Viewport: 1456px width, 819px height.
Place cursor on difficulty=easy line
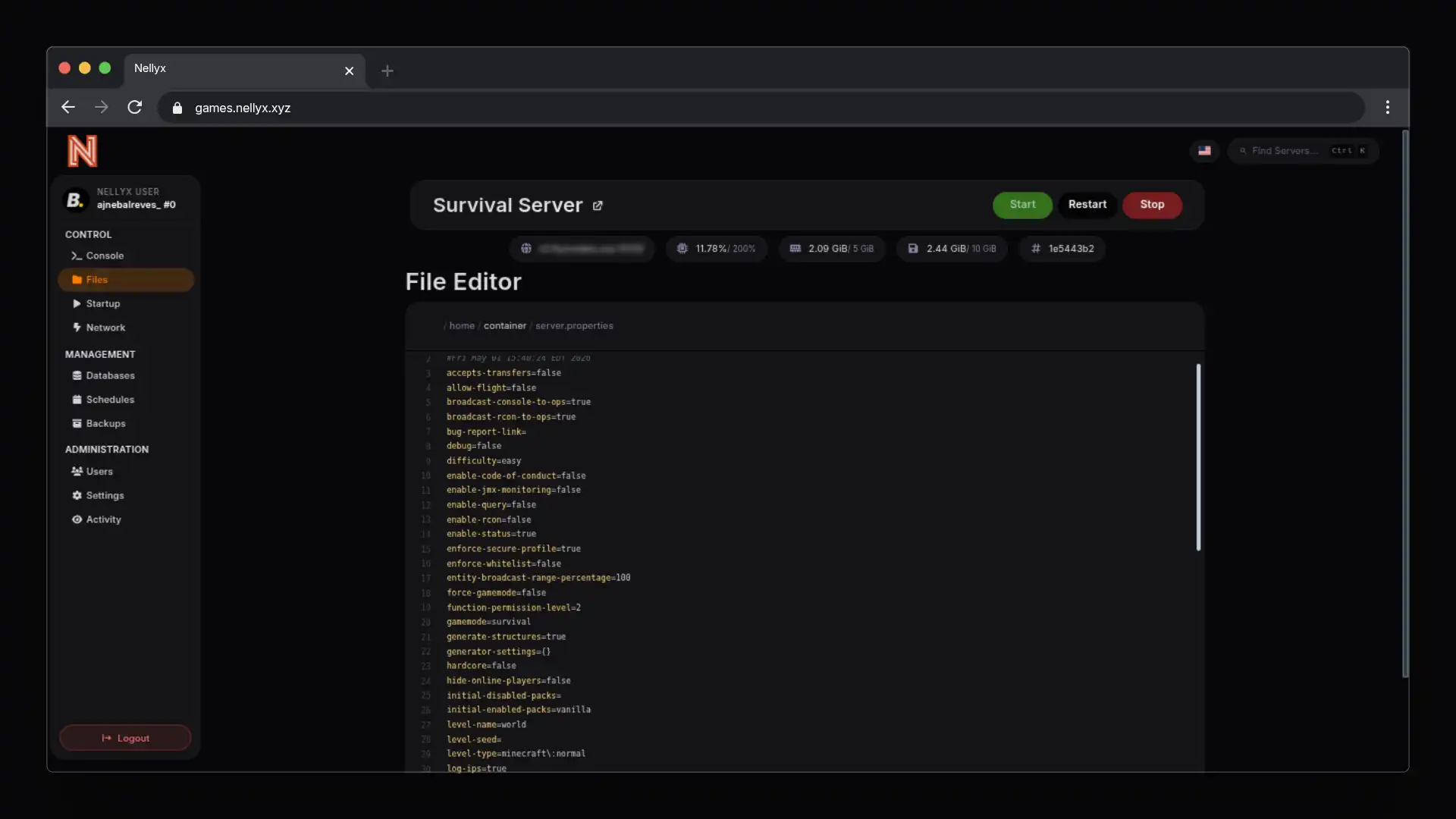click(484, 461)
